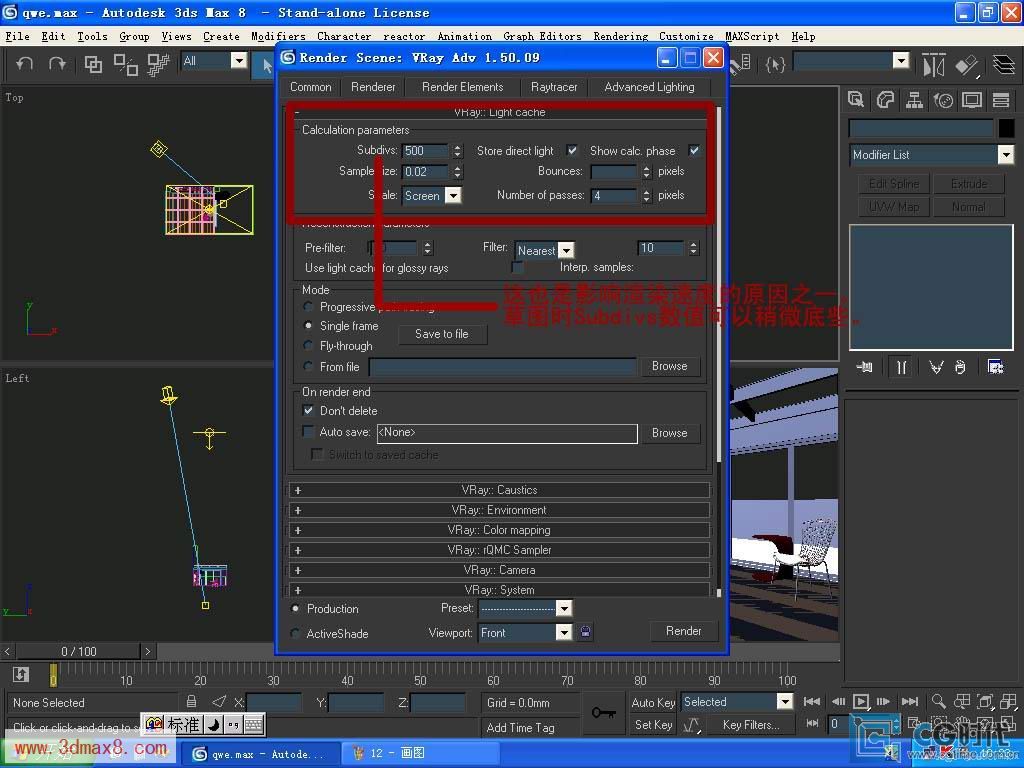Viewport: 1024px width, 768px height.
Task: Click the Align tool icon
Action: [967, 64]
